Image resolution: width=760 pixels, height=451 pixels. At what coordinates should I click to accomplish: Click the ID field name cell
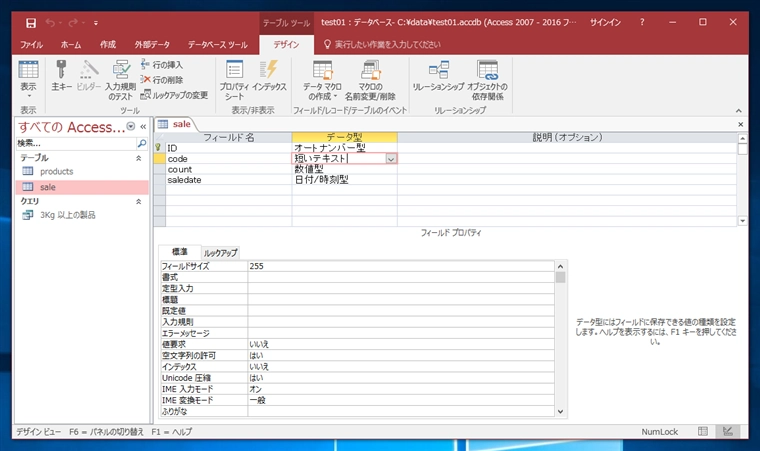point(229,148)
